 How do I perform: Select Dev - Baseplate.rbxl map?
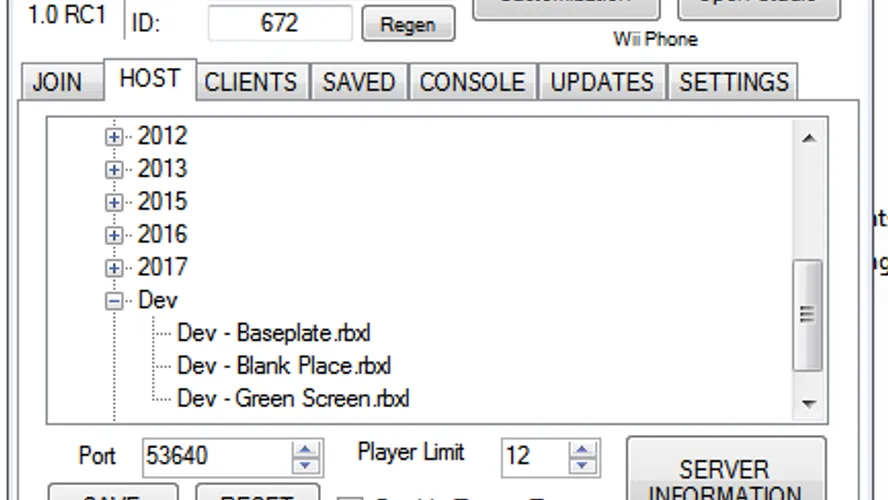(x=274, y=333)
